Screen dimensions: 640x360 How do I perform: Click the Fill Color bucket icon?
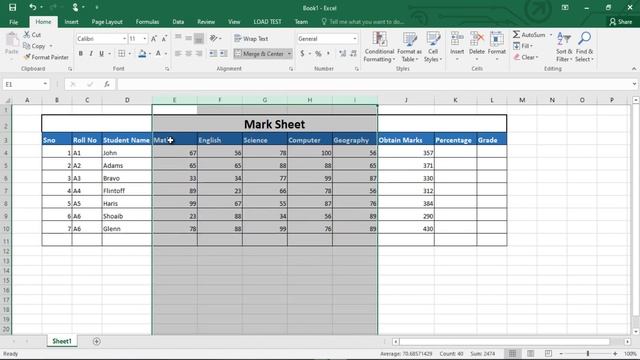coord(142,53)
